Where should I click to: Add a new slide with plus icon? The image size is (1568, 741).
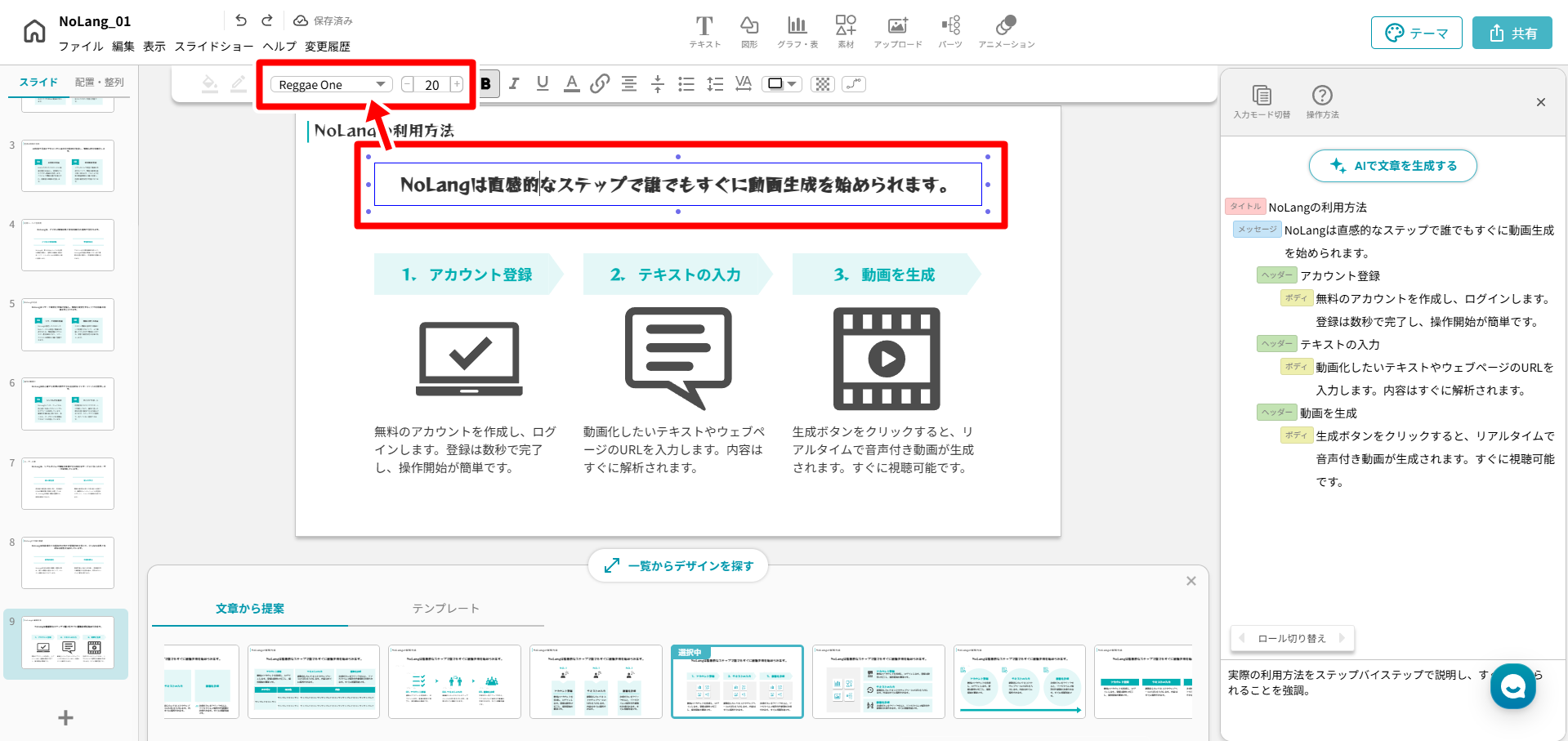[66, 717]
